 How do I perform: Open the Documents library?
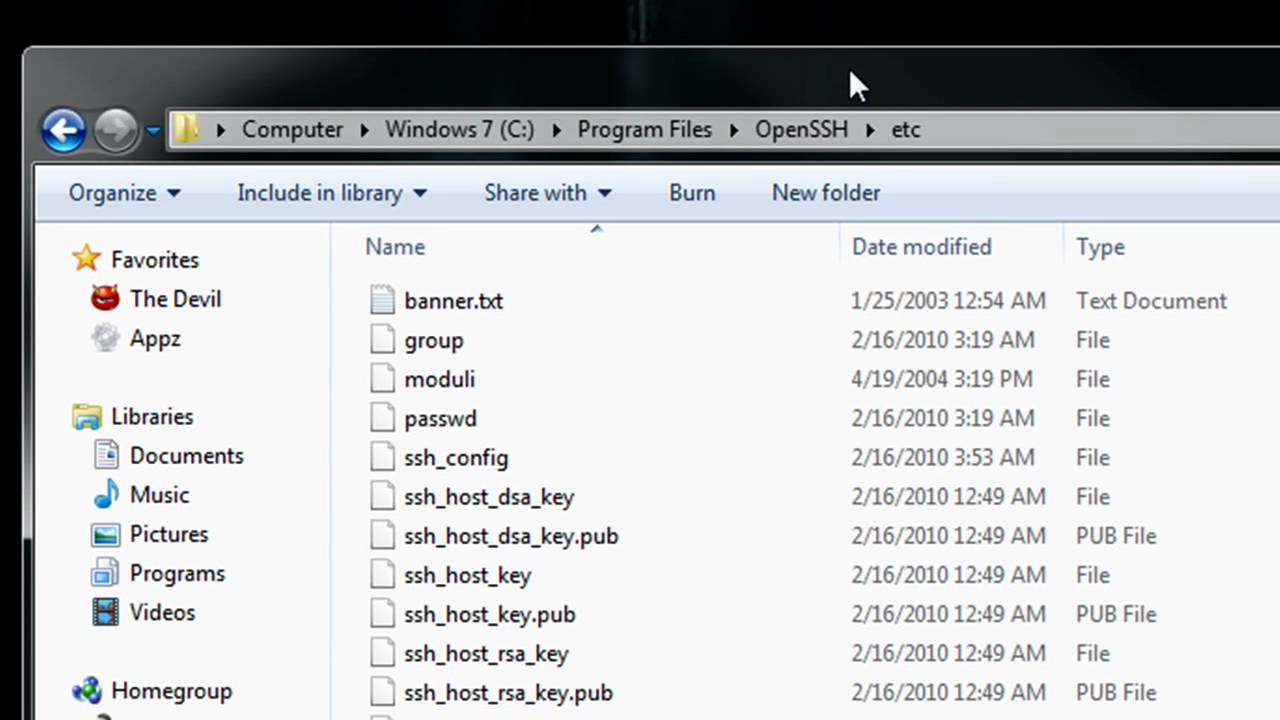(x=187, y=455)
